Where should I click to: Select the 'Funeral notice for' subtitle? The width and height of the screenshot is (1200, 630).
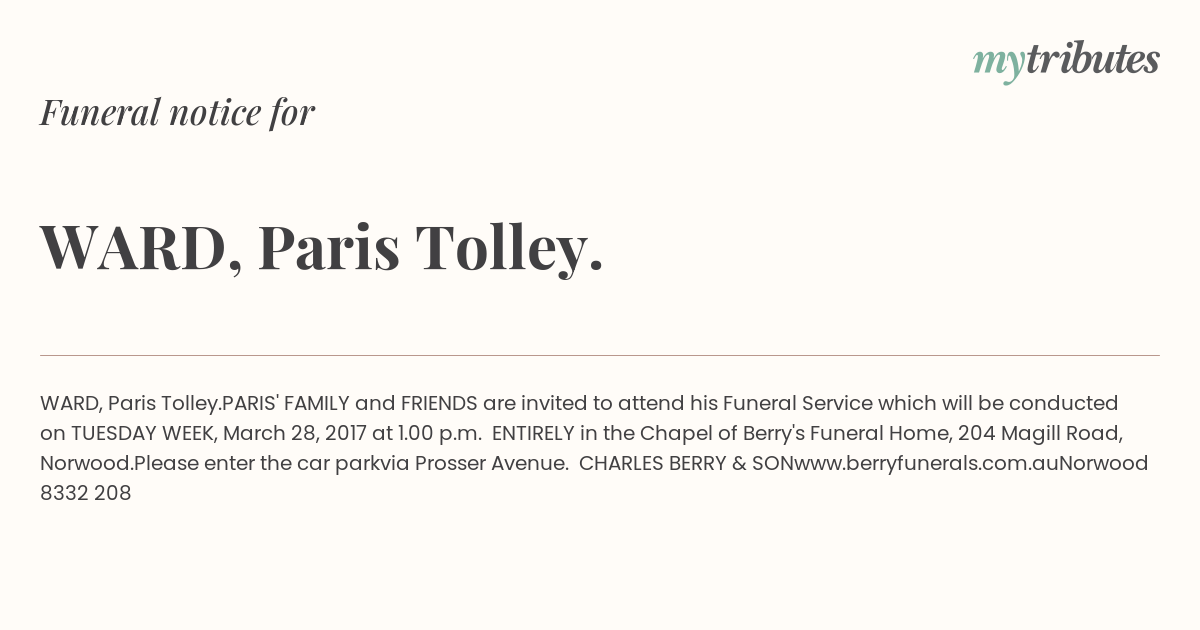(177, 112)
